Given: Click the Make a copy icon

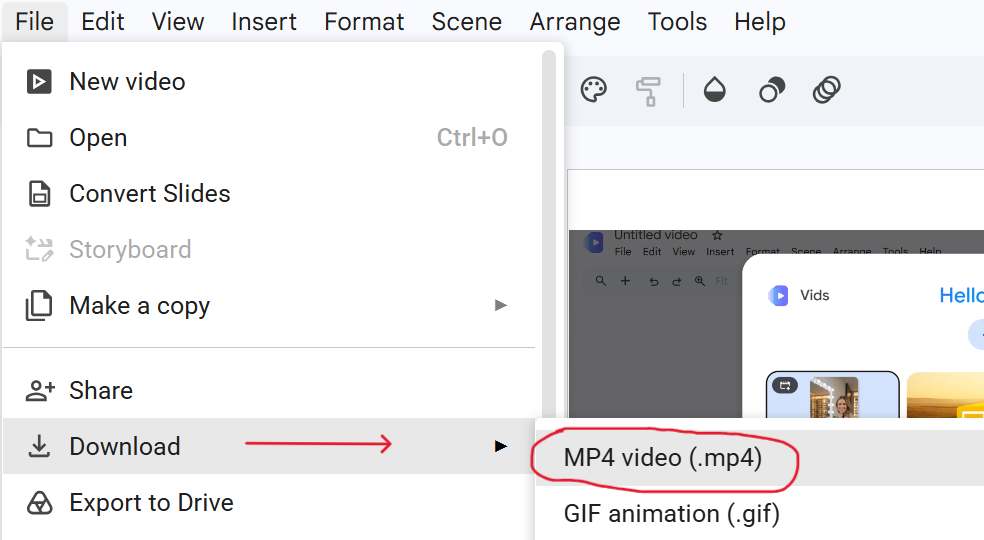Looking at the screenshot, I should [39, 306].
